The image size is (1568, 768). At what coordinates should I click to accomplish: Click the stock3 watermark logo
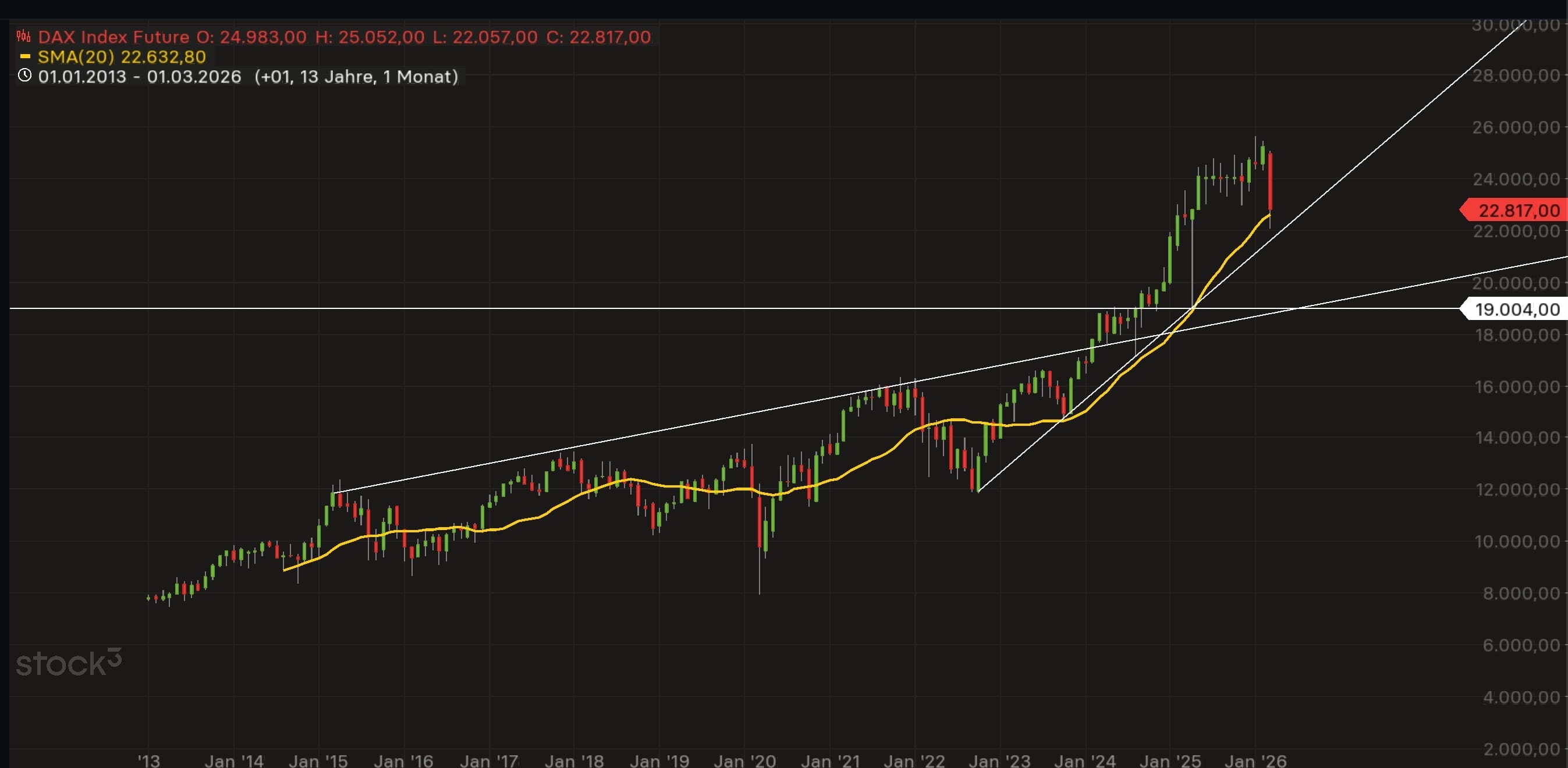pyautogui.click(x=69, y=663)
